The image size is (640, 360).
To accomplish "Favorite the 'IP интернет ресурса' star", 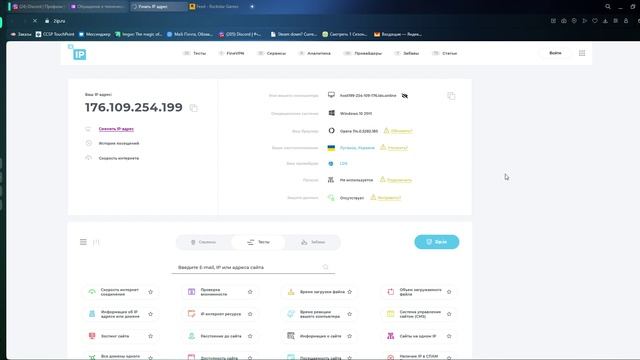I will click(x=250, y=314).
